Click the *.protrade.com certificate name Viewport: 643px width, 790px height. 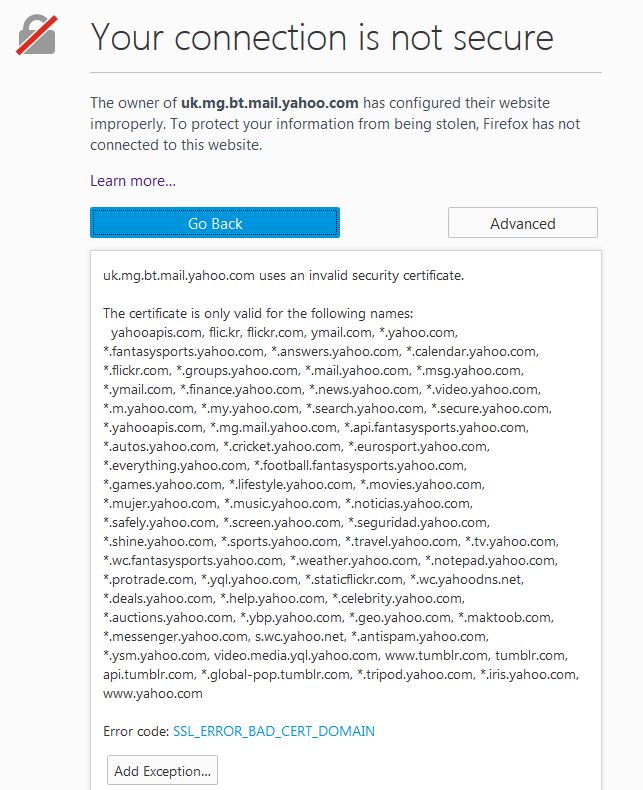(x=148, y=579)
